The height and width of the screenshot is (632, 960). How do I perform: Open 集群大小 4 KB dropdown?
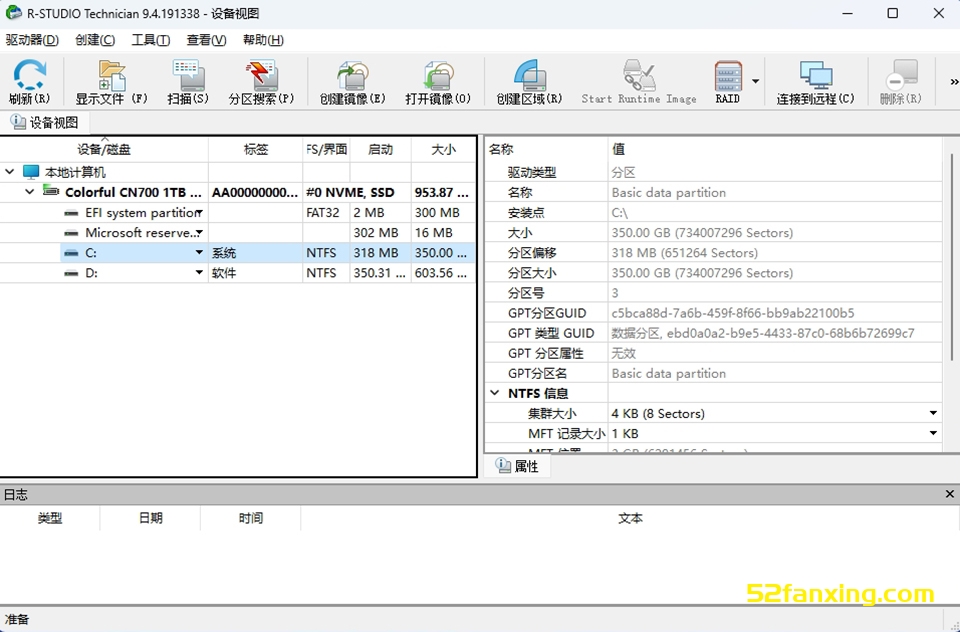click(933, 413)
